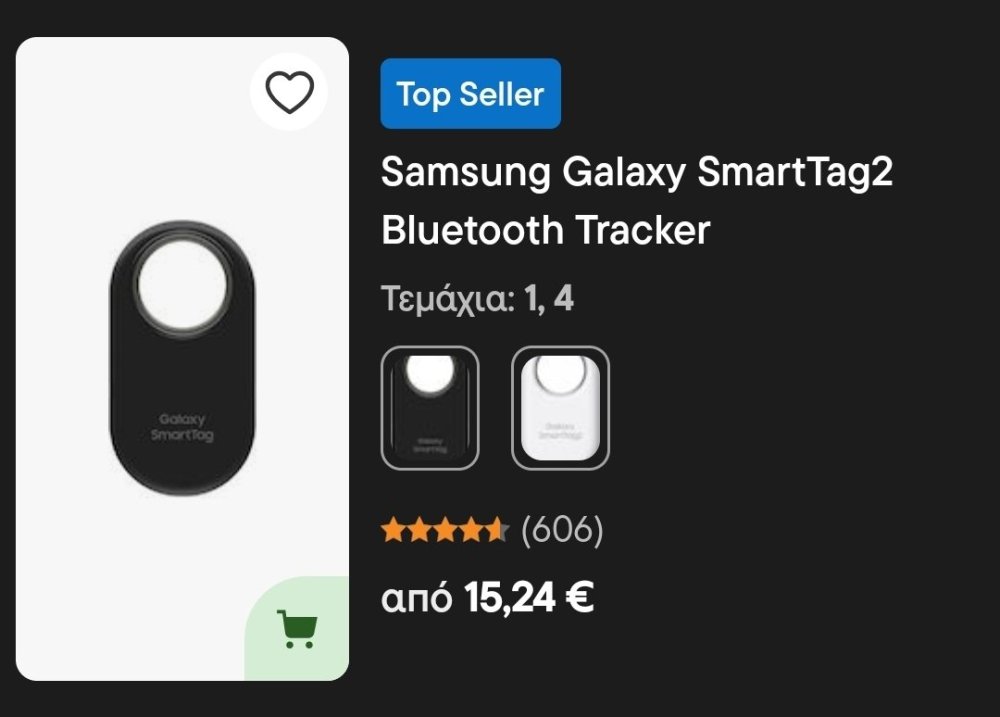This screenshot has width=1000, height=717.
Task: Click the first orange rating star
Action: click(x=393, y=530)
